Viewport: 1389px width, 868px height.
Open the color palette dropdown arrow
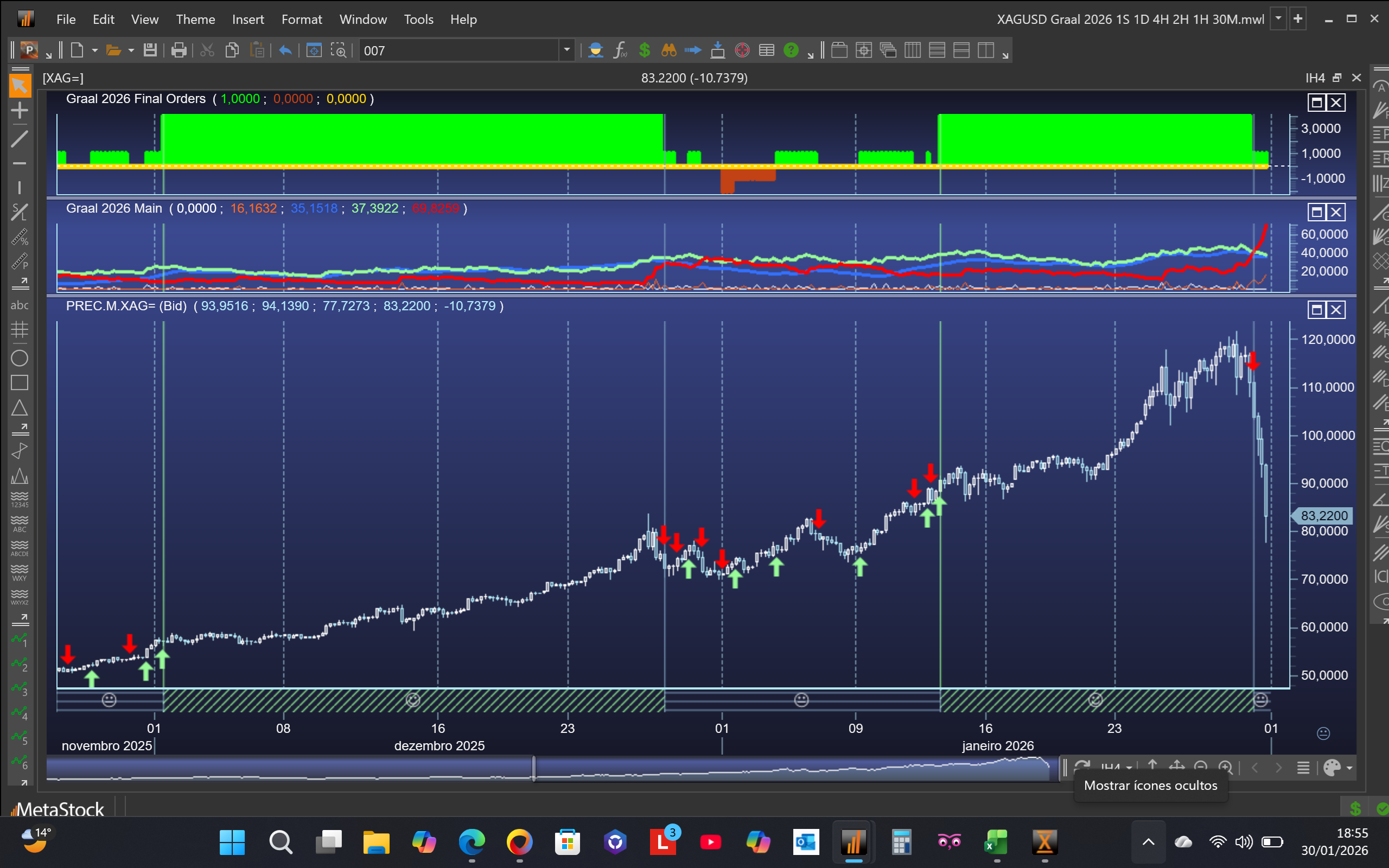point(1349,768)
